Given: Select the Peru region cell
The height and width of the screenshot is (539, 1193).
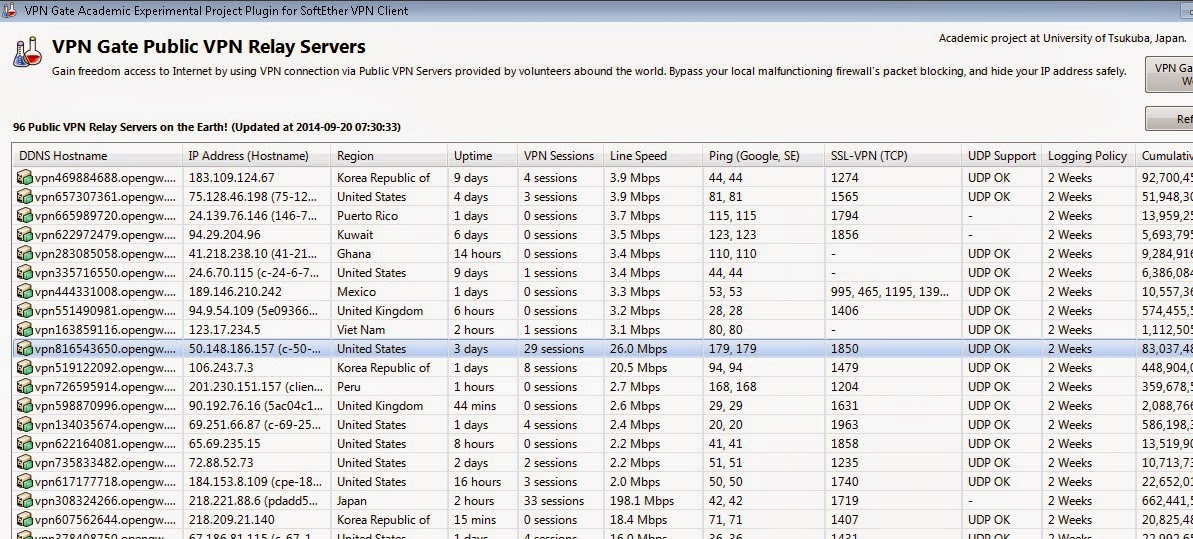Looking at the screenshot, I should (348, 388).
